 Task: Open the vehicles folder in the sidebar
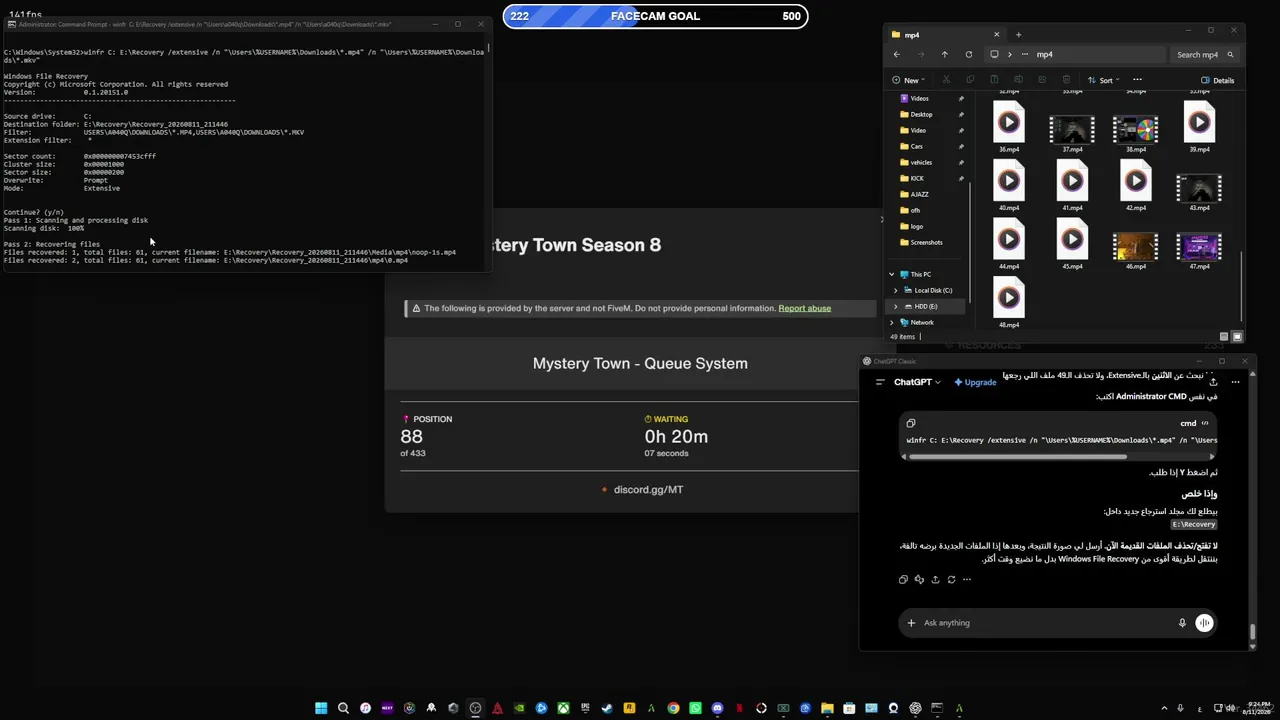pos(921,162)
